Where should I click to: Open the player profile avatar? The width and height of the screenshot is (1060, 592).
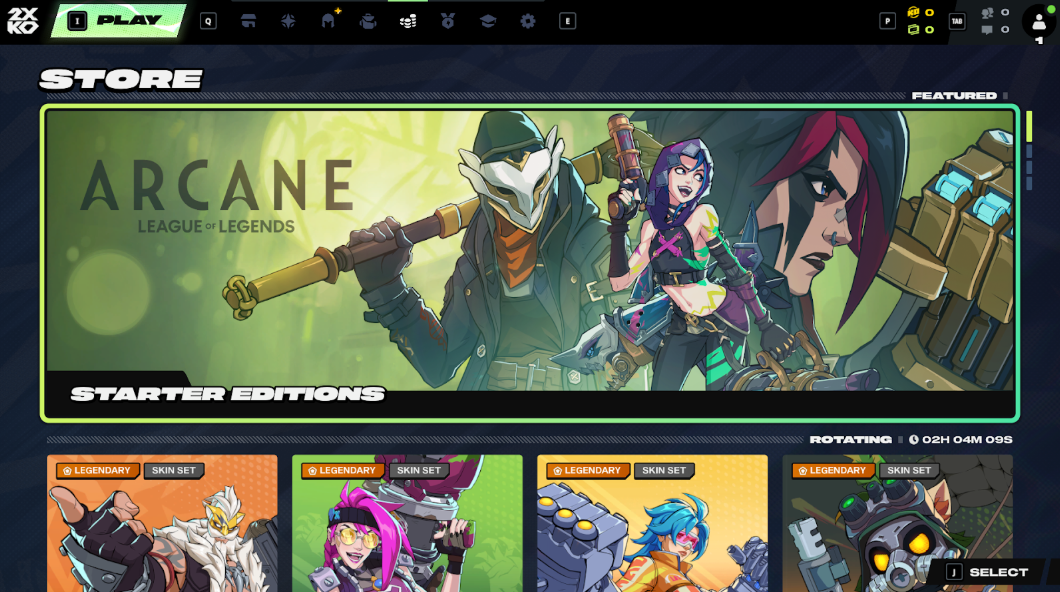[x=1039, y=21]
